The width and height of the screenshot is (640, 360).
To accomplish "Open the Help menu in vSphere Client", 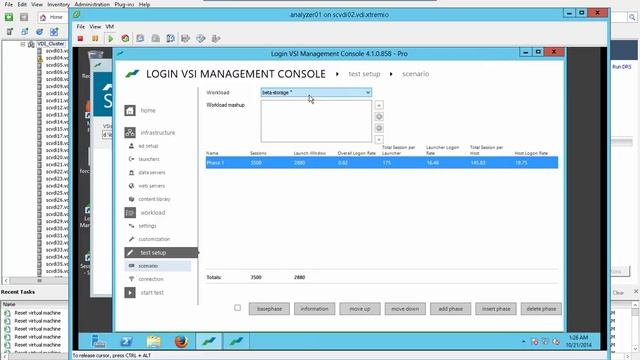I will point(144,4).
